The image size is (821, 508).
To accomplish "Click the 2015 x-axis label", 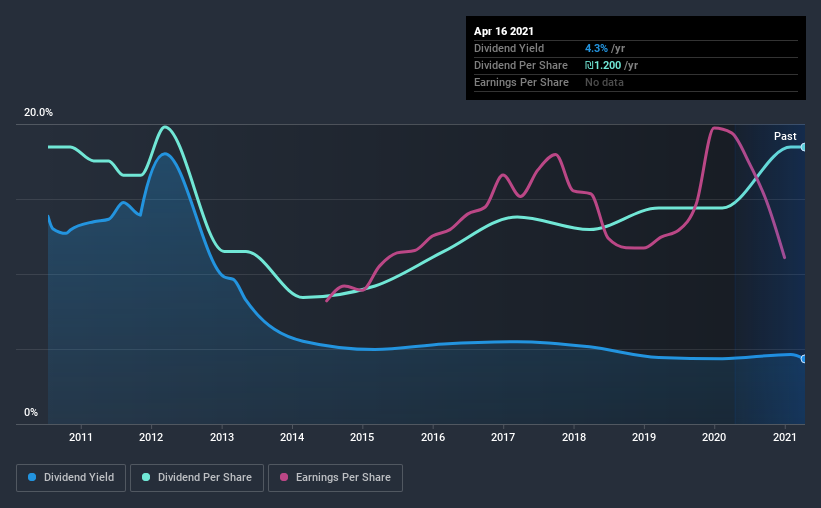I will pos(362,437).
